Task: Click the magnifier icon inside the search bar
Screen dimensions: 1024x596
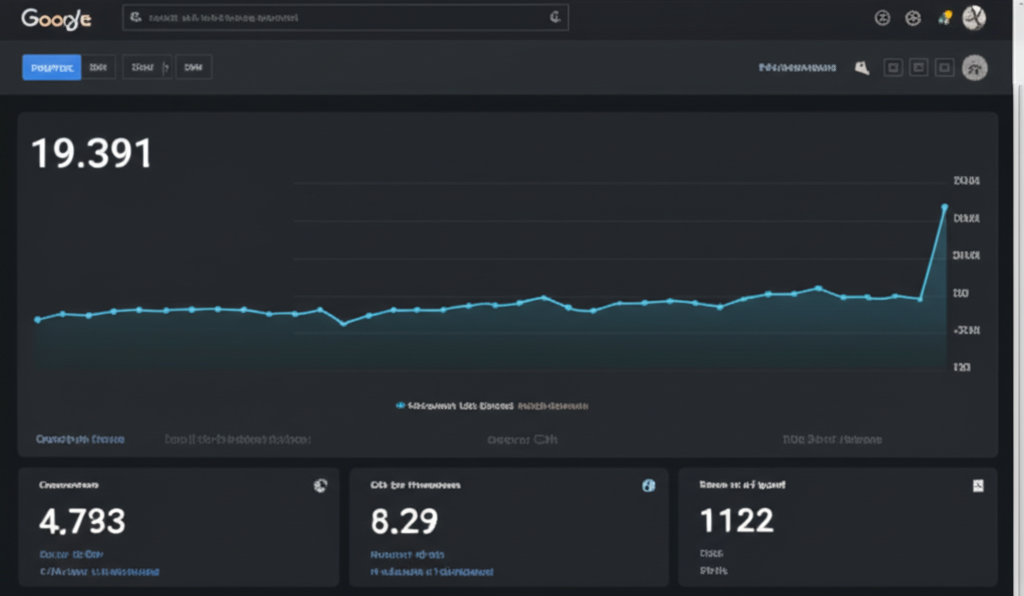Action: 135,17
